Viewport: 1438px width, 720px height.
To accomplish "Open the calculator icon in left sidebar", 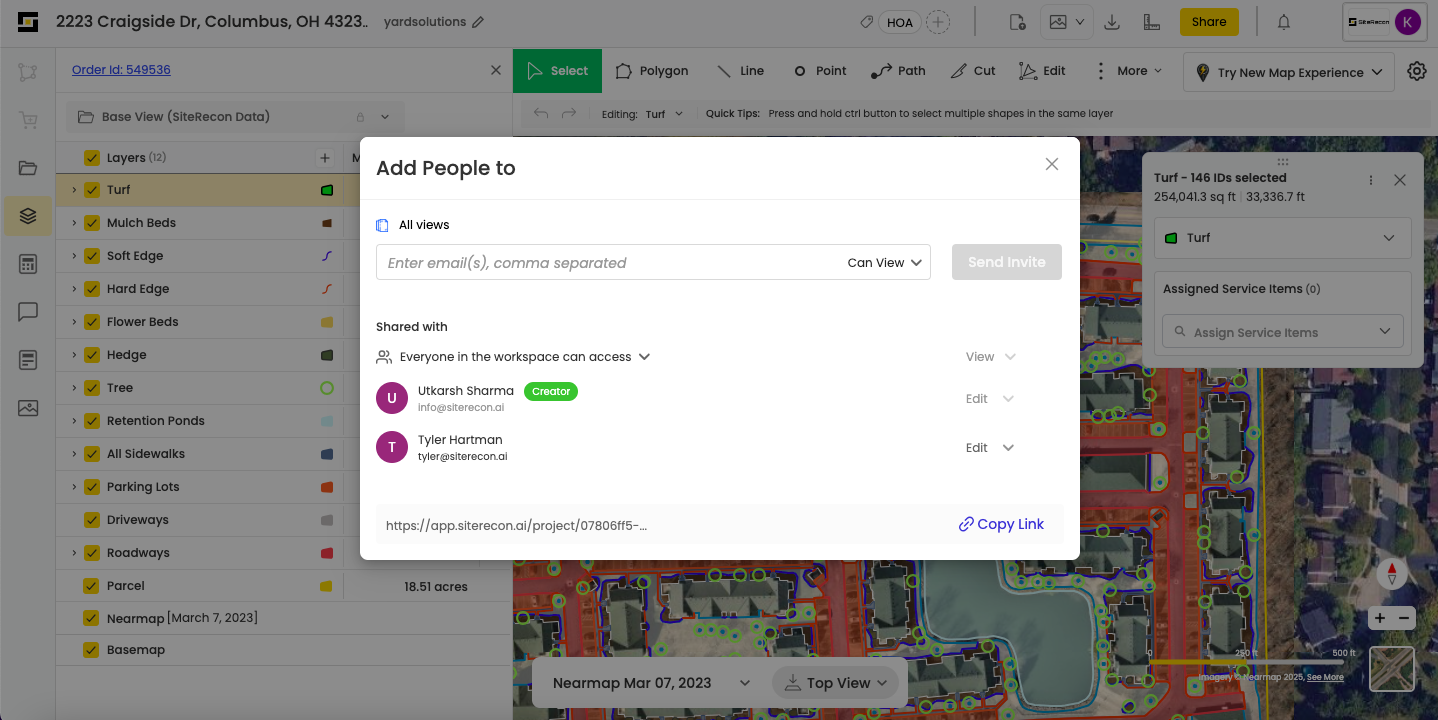I will [28, 264].
